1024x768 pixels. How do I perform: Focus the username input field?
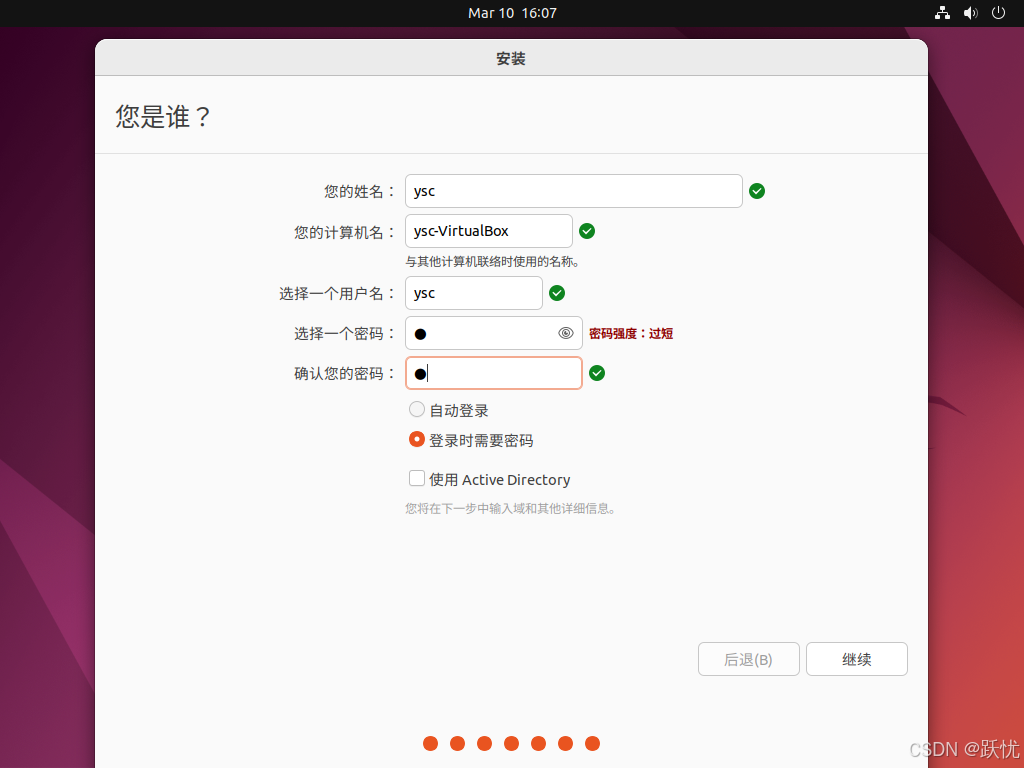[473, 293]
